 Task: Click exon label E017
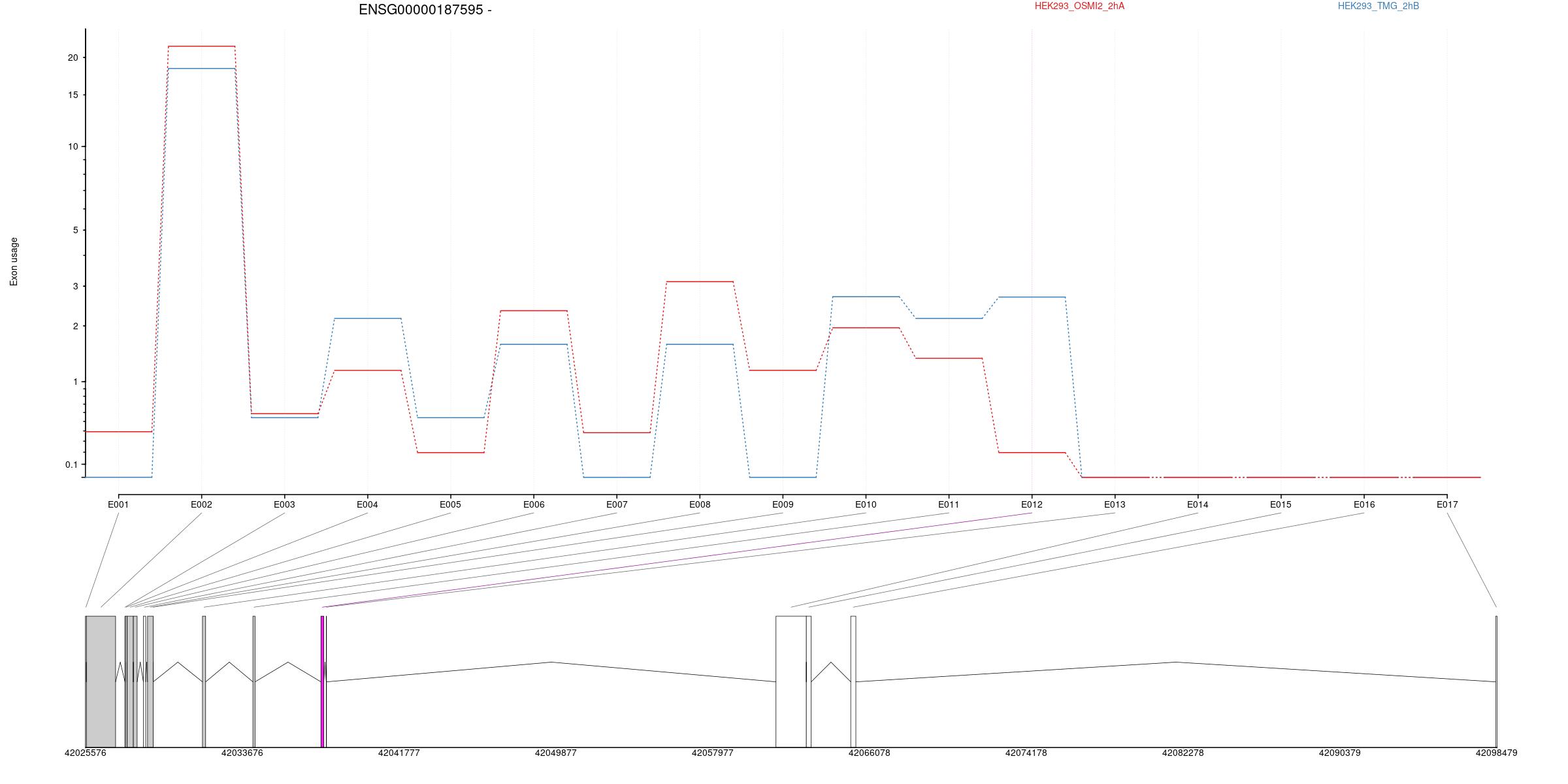pyautogui.click(x=1447, y=504)
